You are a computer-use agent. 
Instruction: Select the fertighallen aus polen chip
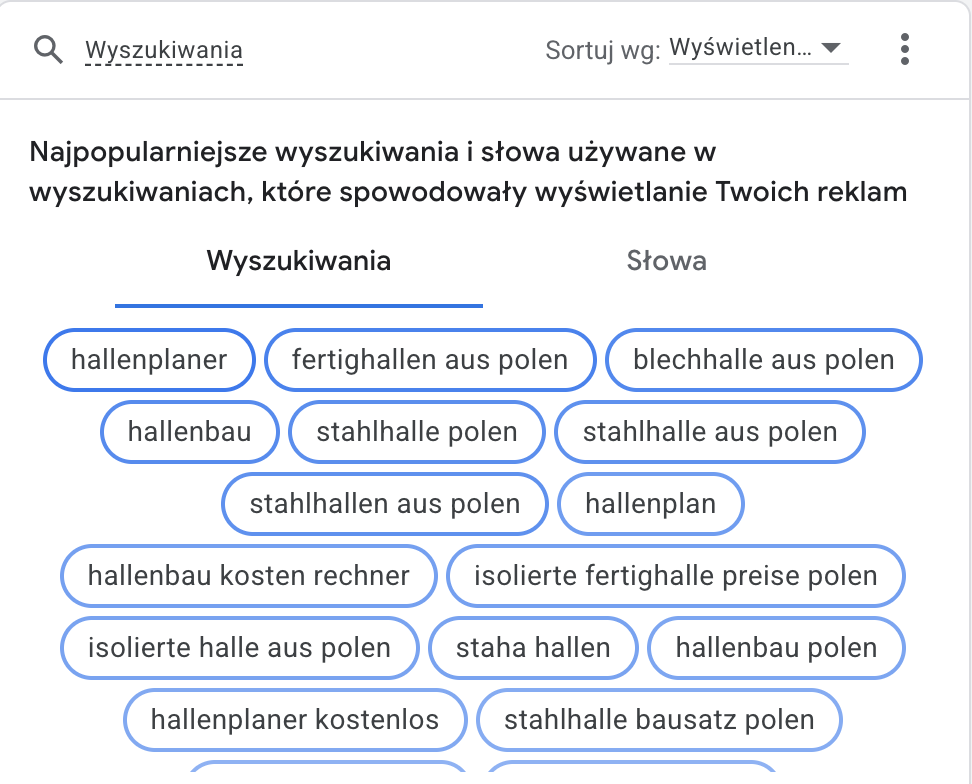tap(430, 360)
